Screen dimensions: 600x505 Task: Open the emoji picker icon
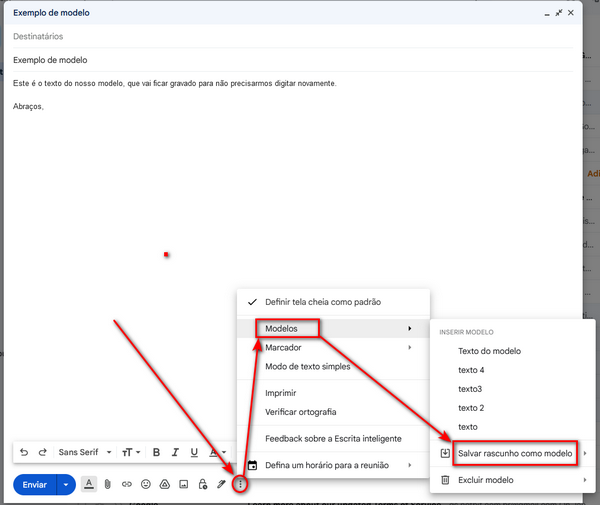[146, 484]
